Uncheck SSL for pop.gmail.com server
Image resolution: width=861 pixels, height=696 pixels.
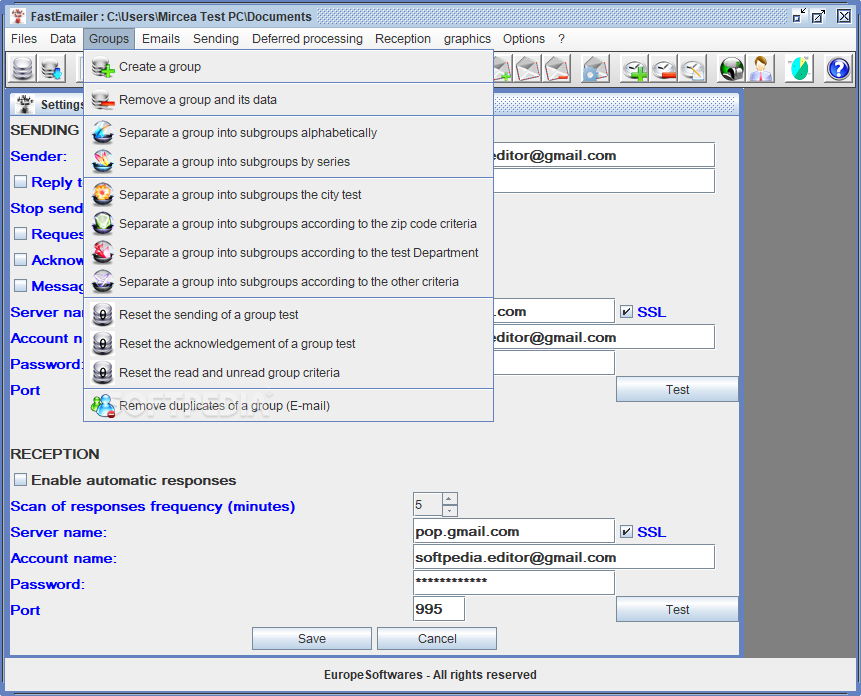(x=626, y=532)
